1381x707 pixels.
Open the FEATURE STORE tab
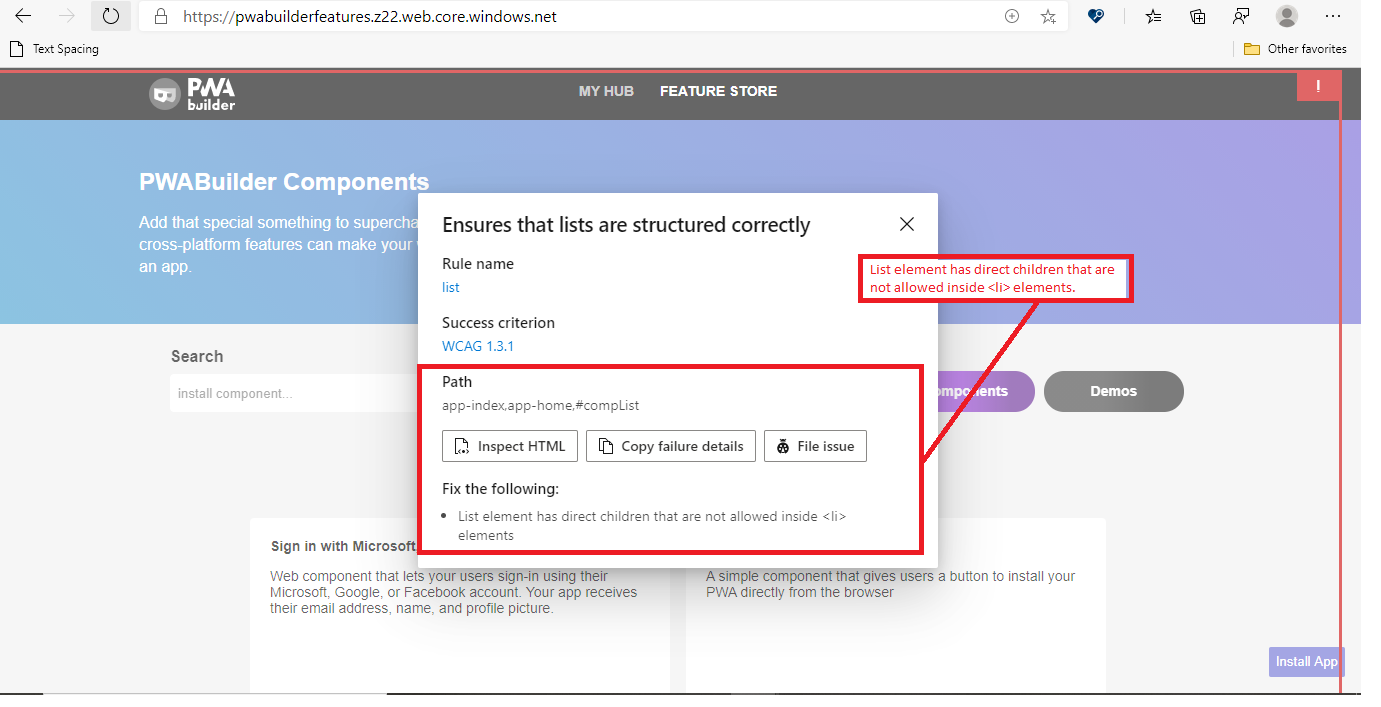(718, 91)
